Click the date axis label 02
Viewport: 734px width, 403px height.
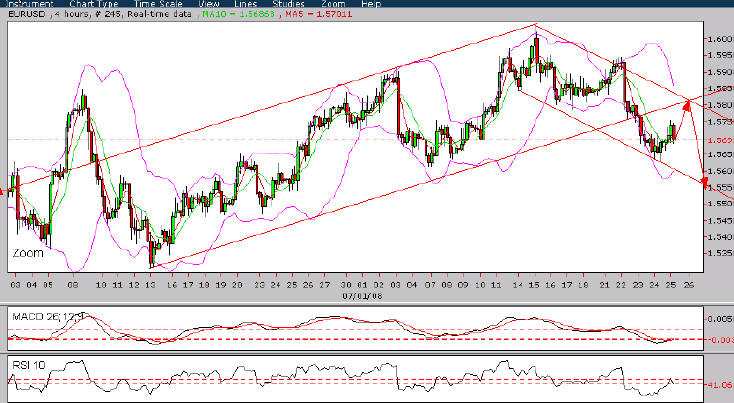tap(379, 285)
